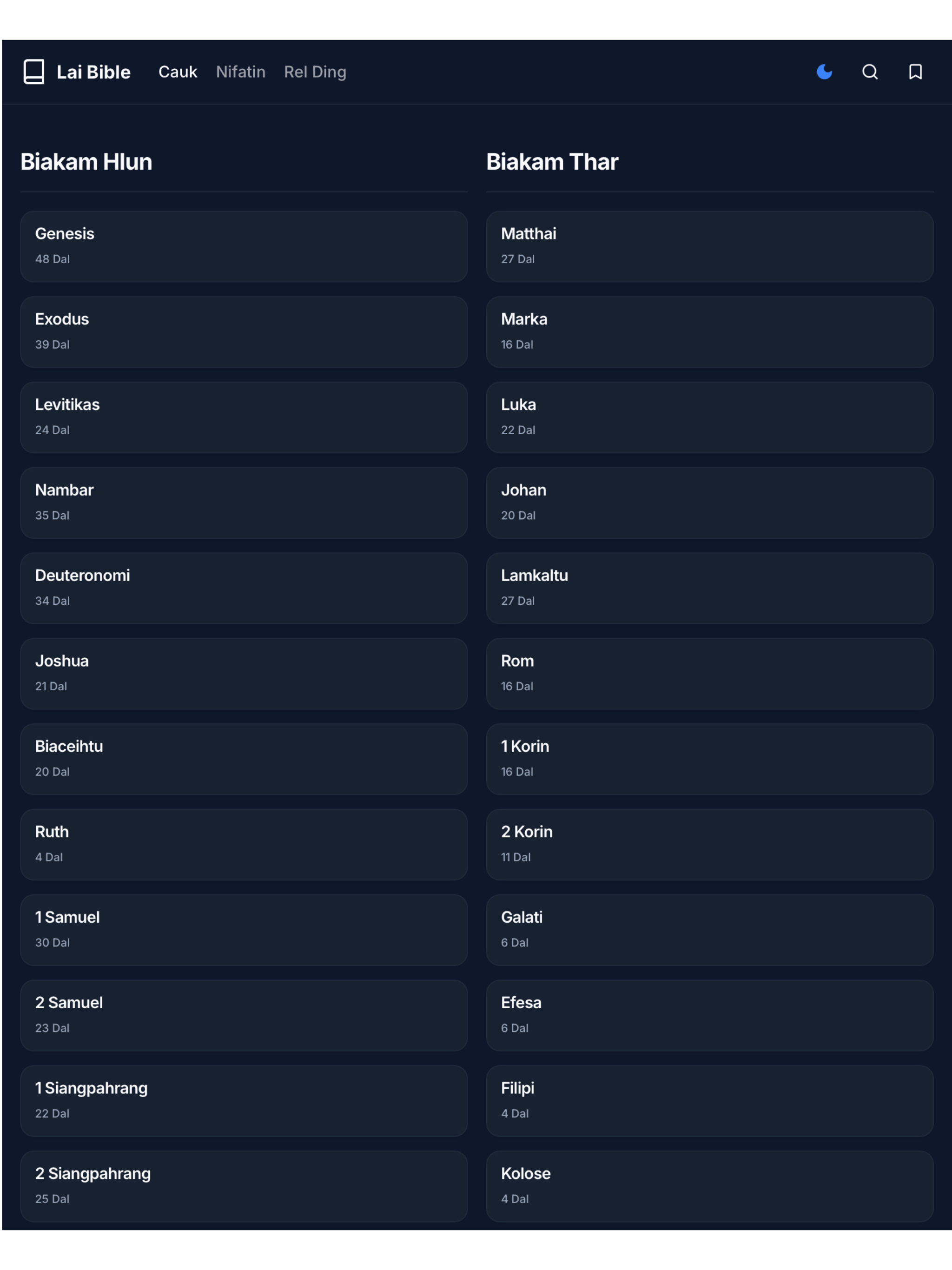Click the Lai Bible title link
This screenshot has width=952, height=1270.
click(x=93, y=72)
